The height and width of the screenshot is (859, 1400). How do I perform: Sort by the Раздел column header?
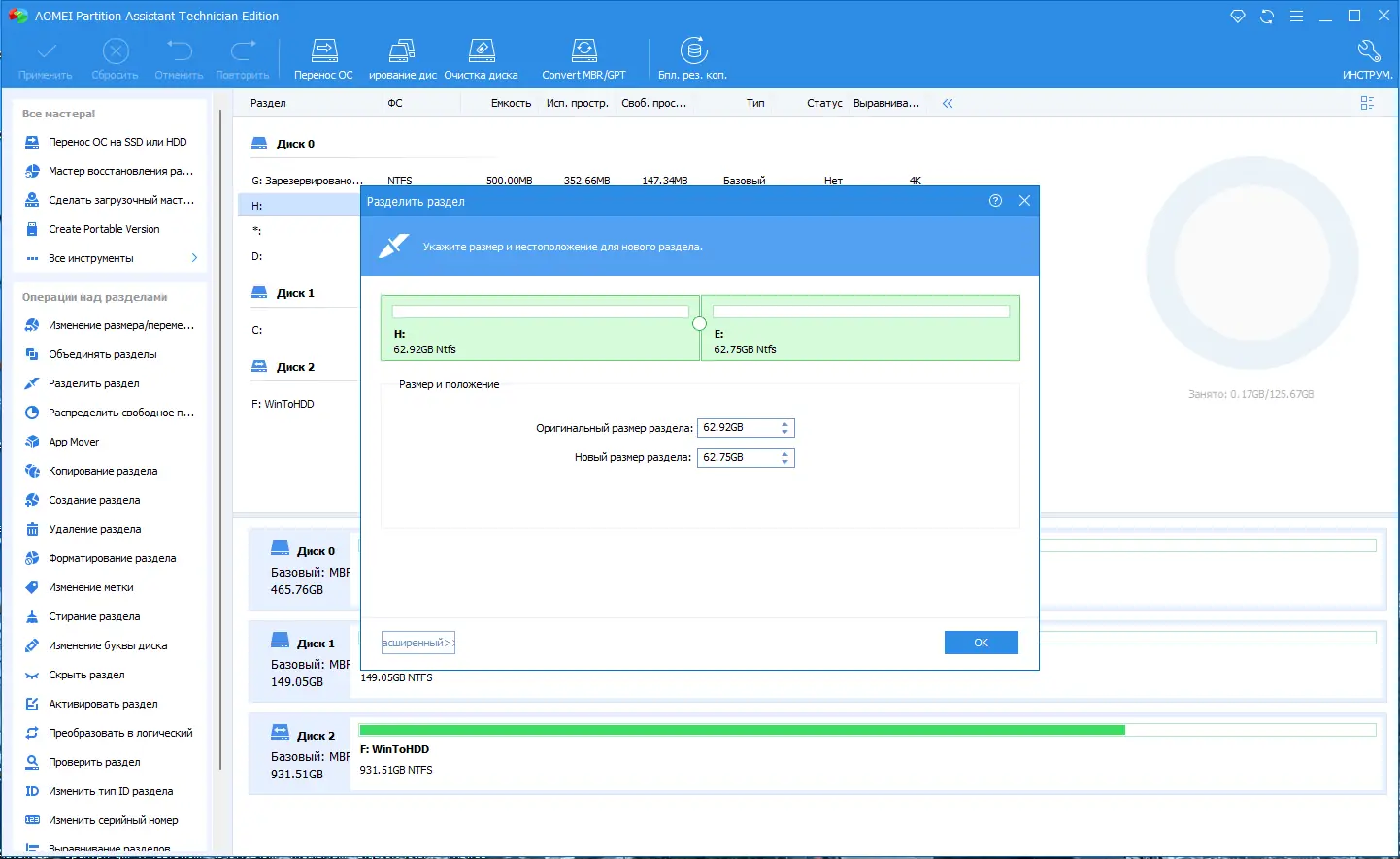[x=268, y=103]
